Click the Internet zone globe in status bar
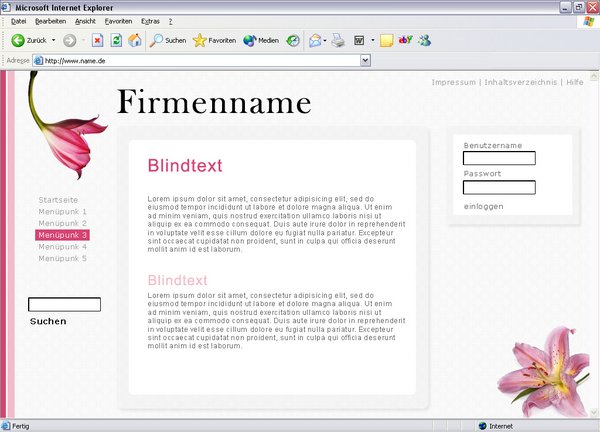600x432 pixels. (x=483, y=426)
